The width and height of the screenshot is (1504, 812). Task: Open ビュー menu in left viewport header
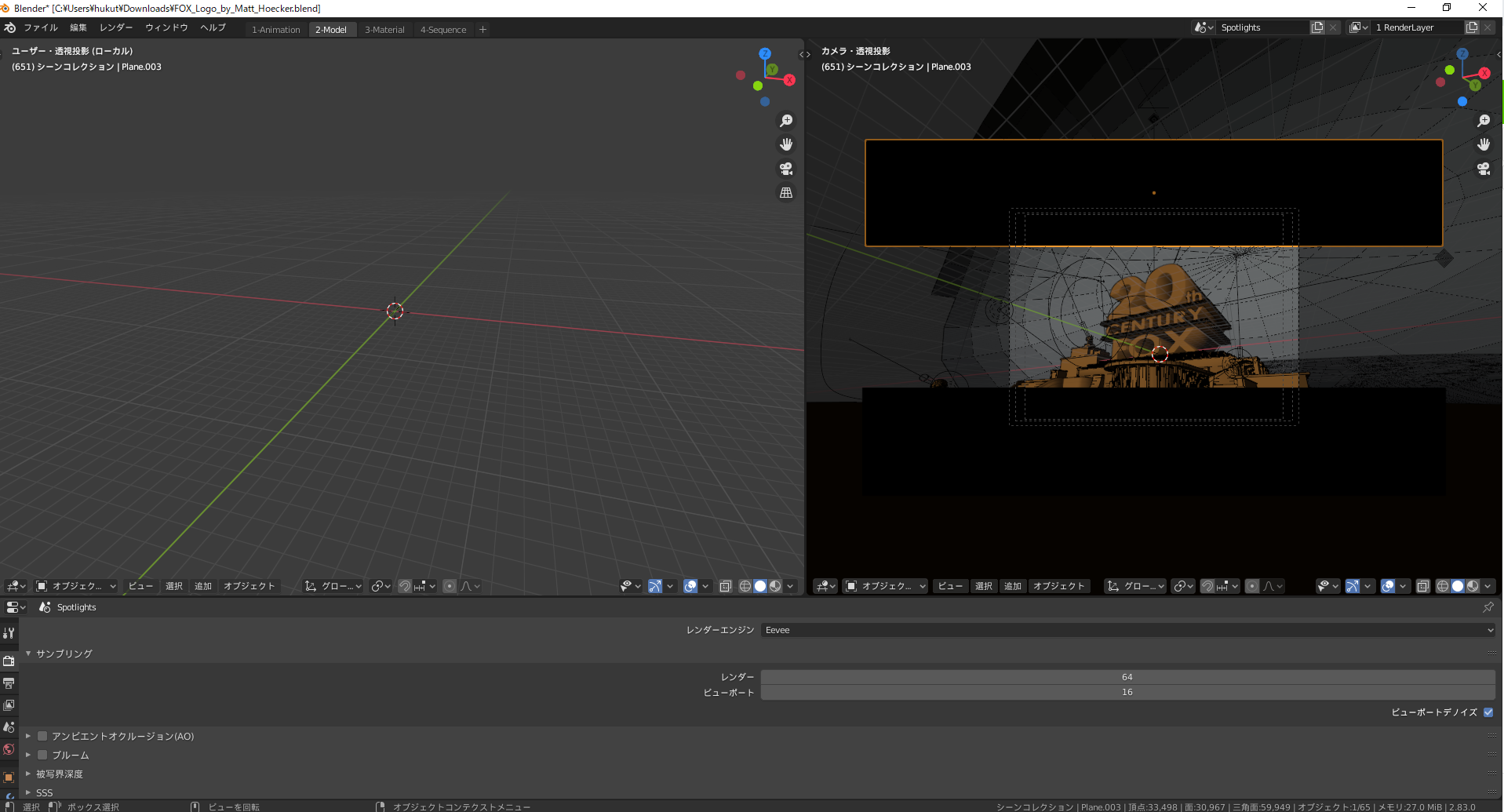[141, 586]
